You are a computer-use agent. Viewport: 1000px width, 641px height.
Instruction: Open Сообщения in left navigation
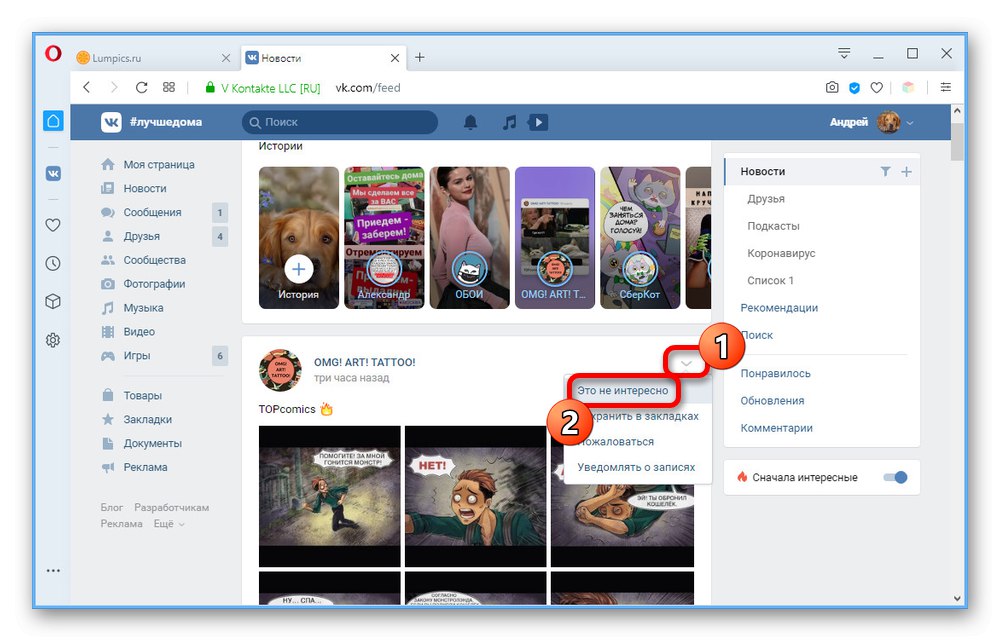(152, 212)
